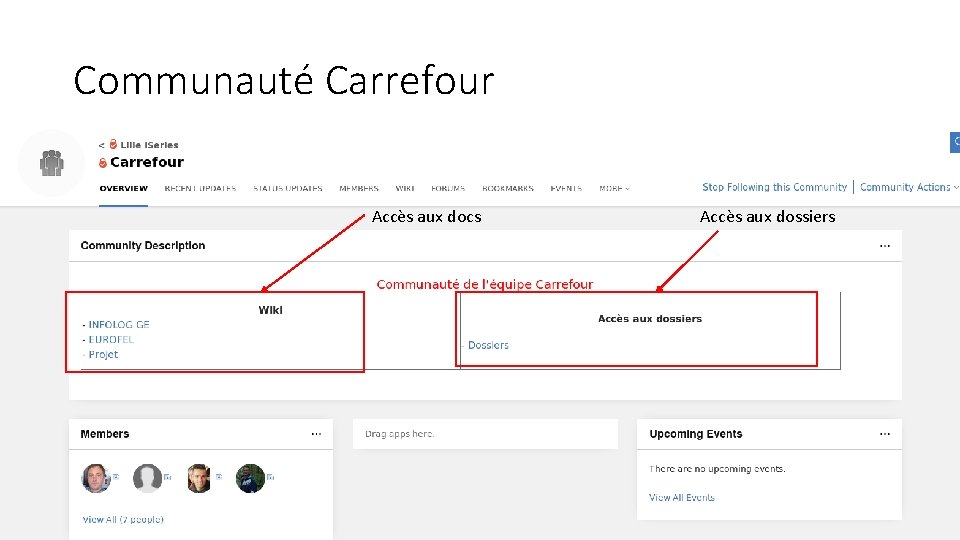Viewport: 960px width, 540px height.
Task: Click the Carrefour community title
Action: coord(147,162)
